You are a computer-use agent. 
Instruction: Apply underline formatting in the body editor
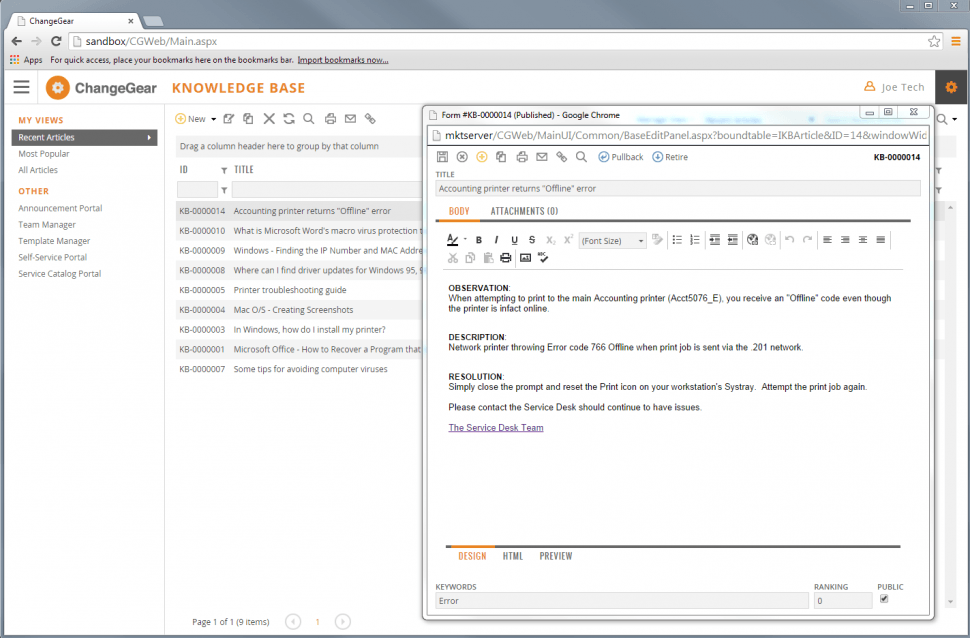pyautogui.click(x=514, y=240)
